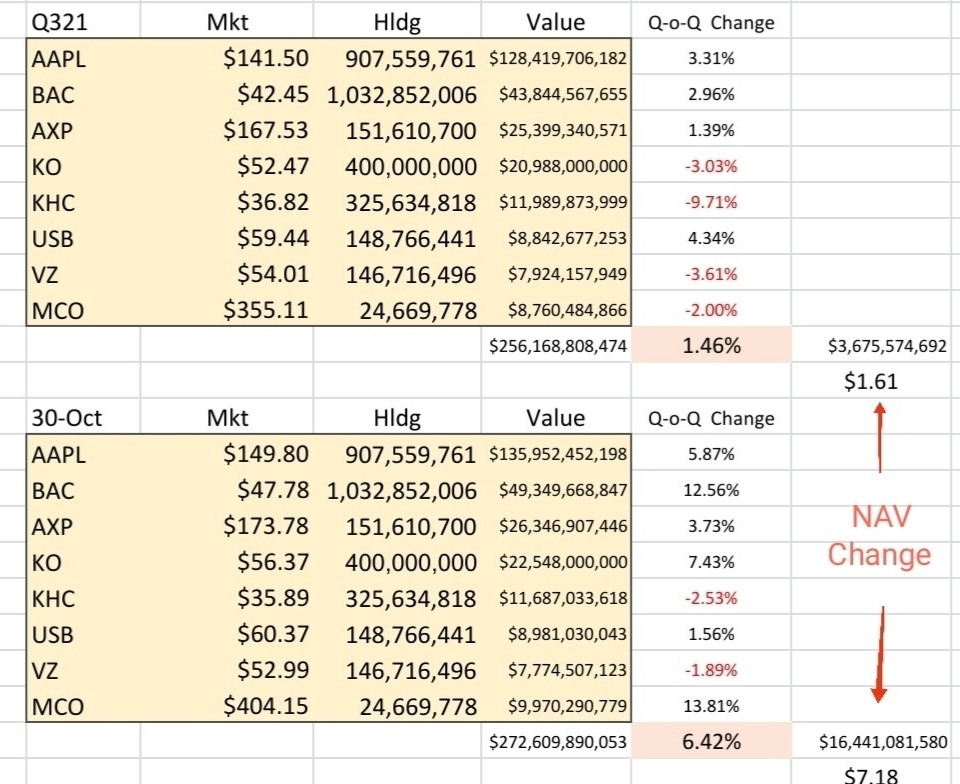The width and height of the screenshot is (960, 784).
Task: Select the highlighted 6.42% total change
Action: click(x=711, y=742)
